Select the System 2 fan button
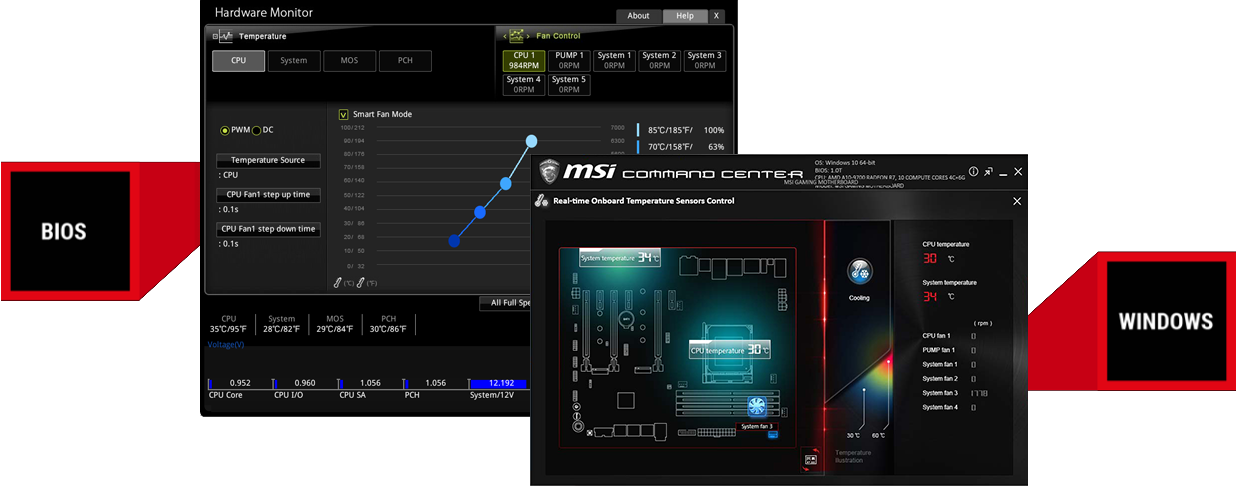 (659, 60)
